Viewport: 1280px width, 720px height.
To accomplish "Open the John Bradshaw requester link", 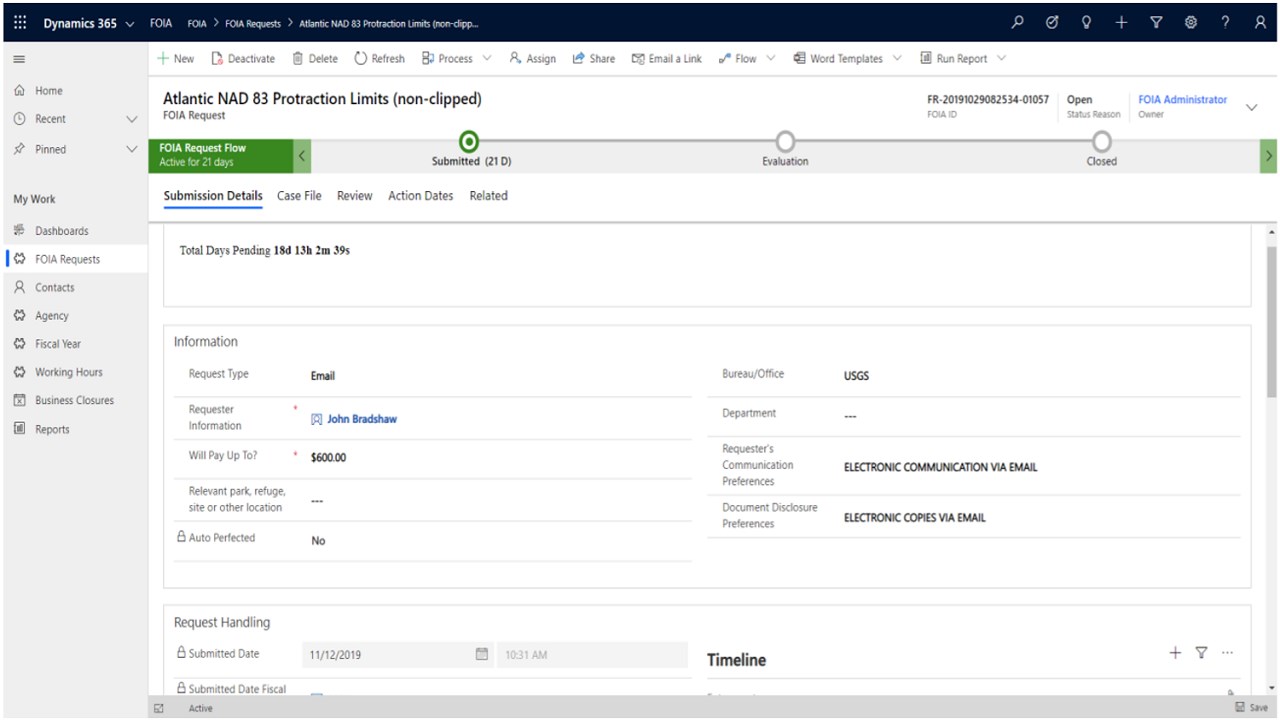I will (362, 419).
